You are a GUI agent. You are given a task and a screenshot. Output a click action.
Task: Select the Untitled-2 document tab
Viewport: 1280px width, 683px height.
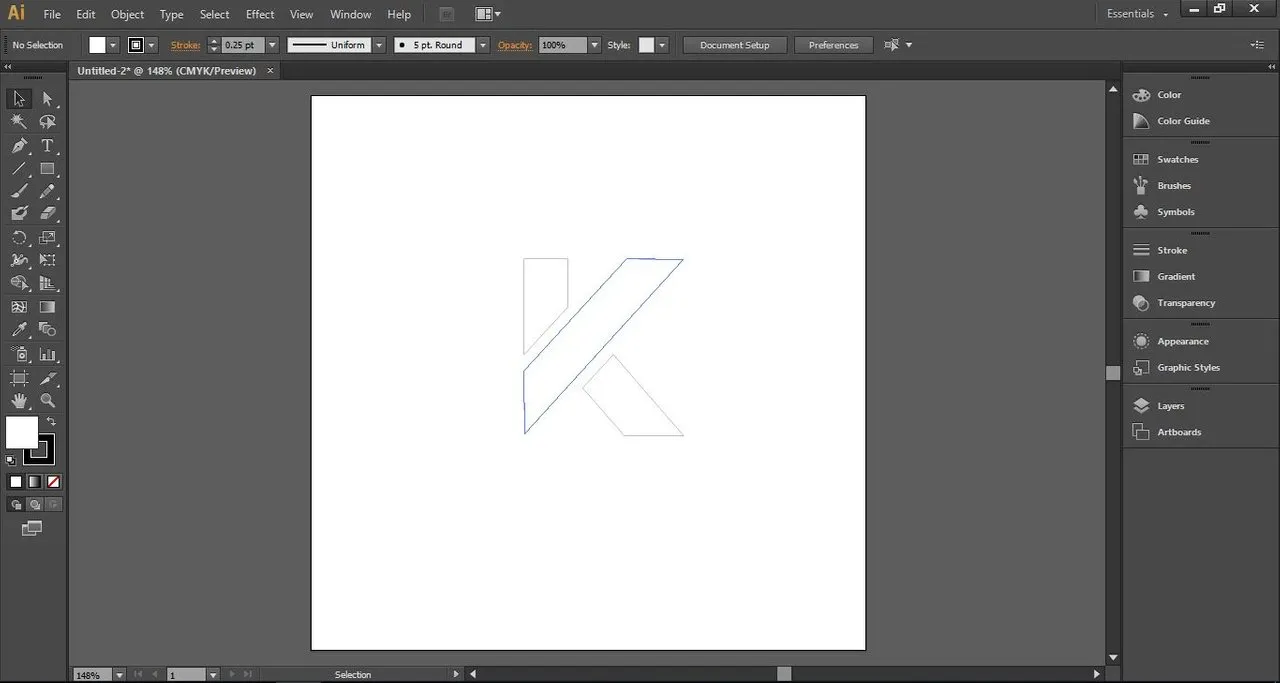coord(167,71)
